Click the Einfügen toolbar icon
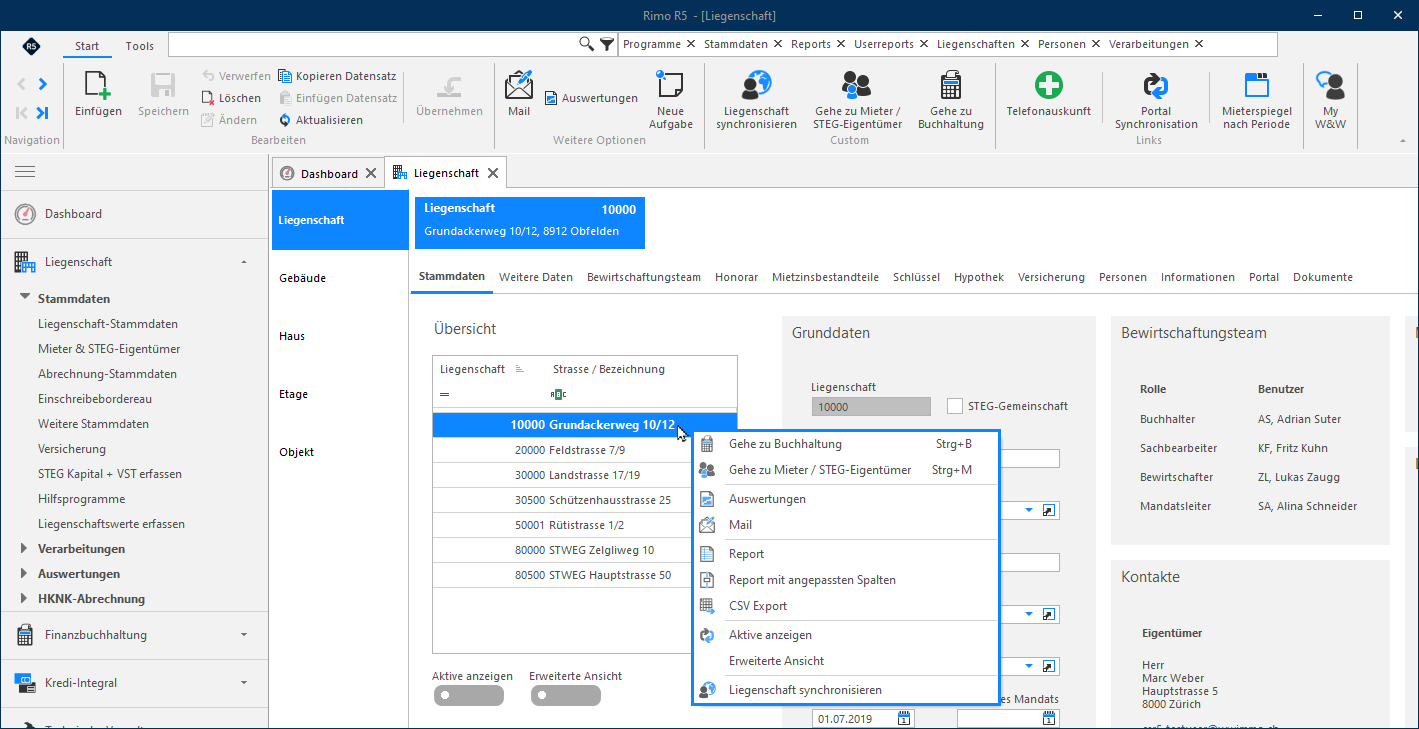 [x=98, y=87]
